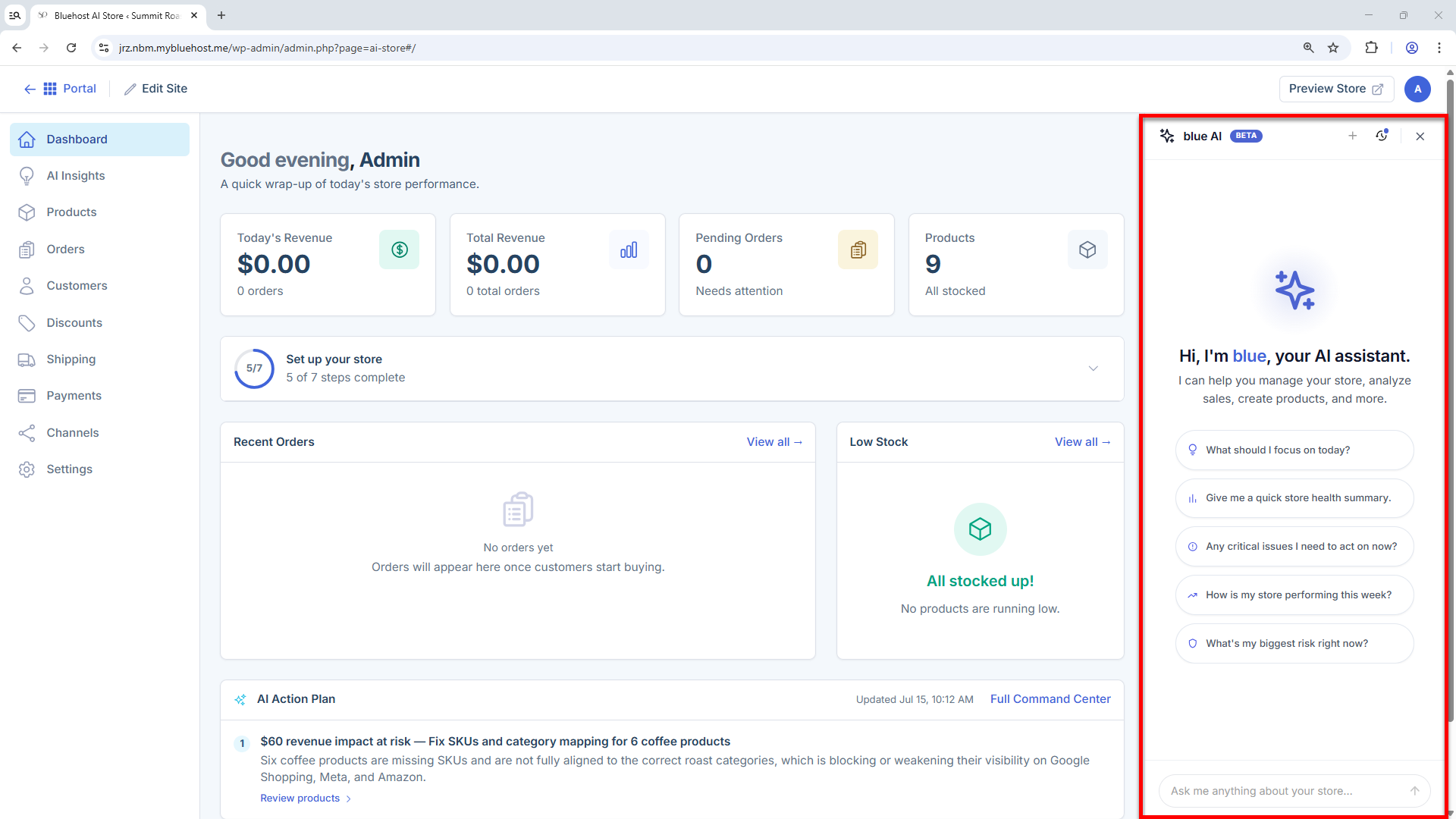Screen dimensions: 1456x819
Task: Click the zoom magnifier in address bar
Action: click(x=1308, y=48)
